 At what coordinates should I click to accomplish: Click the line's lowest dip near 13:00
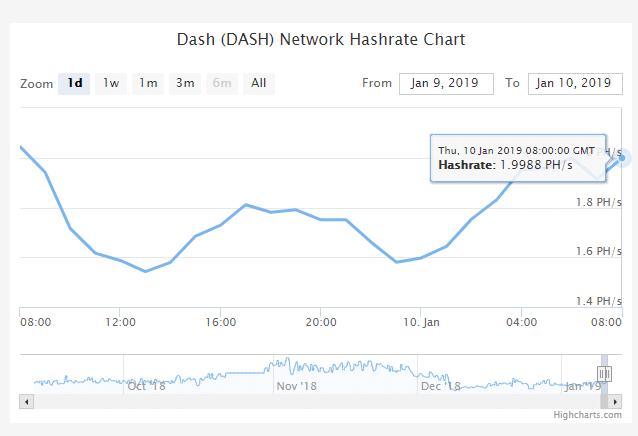pos(145,271)
